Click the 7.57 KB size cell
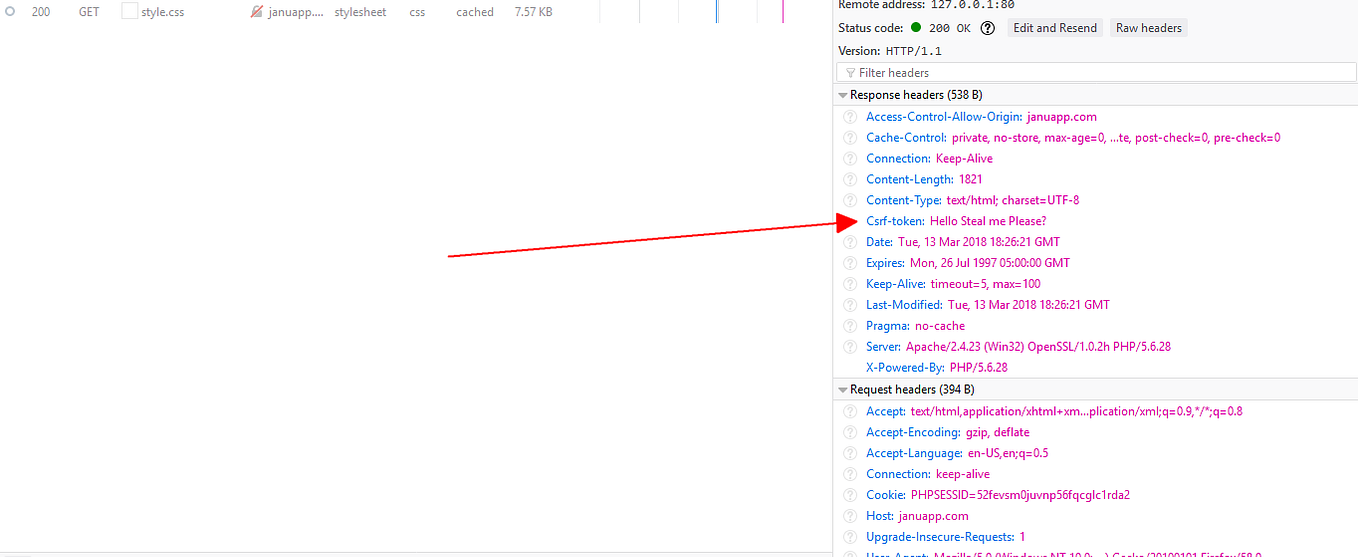Image resolution: width=1358 pixels, height=557 pixels. 533,12
